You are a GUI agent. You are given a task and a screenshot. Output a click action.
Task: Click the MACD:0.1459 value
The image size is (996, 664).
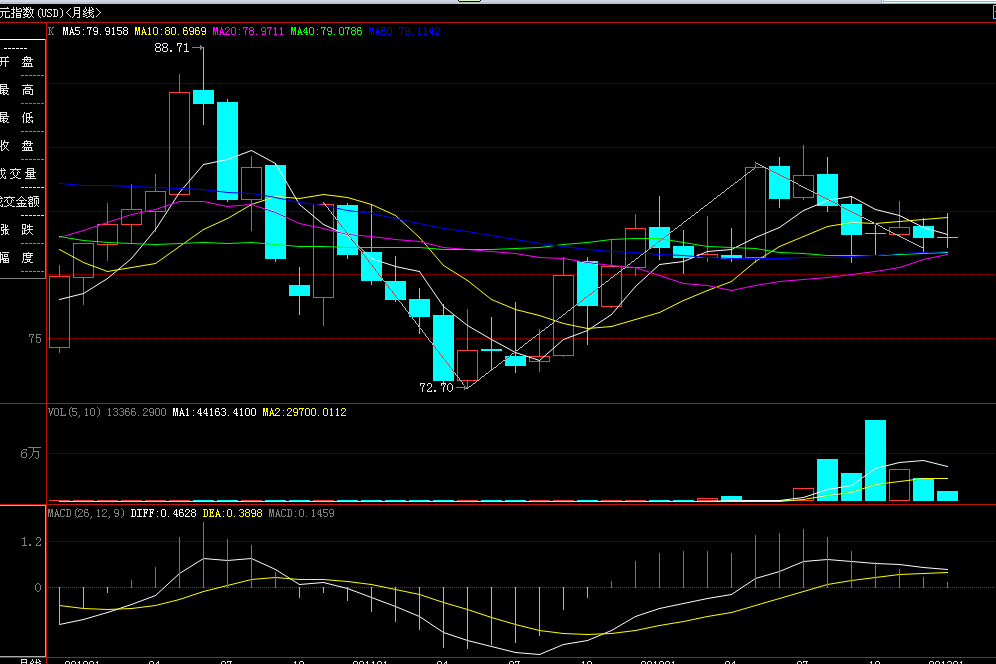tap(301, 513)
